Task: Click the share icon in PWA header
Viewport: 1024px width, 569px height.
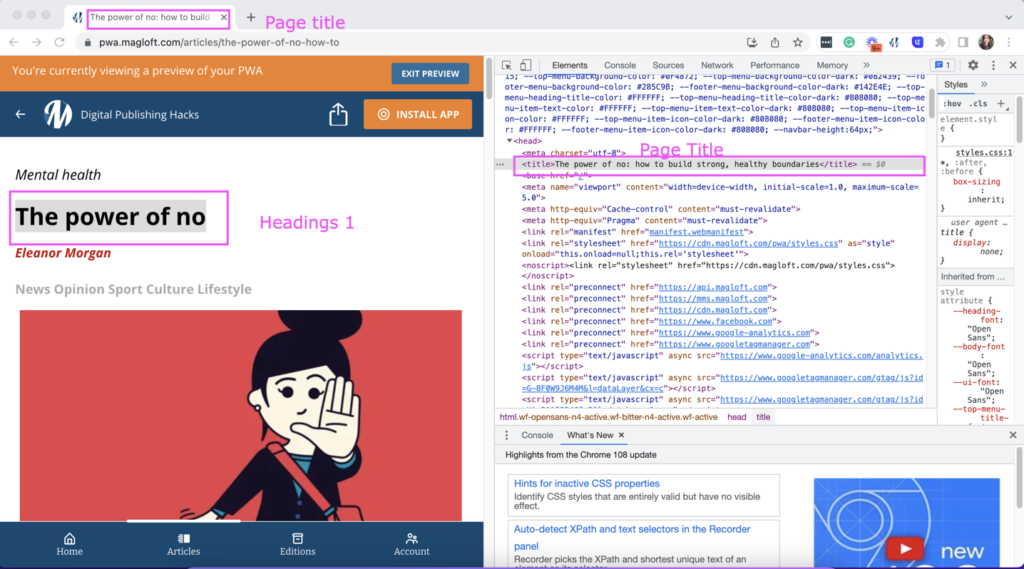Action: [x=338, y=114]
